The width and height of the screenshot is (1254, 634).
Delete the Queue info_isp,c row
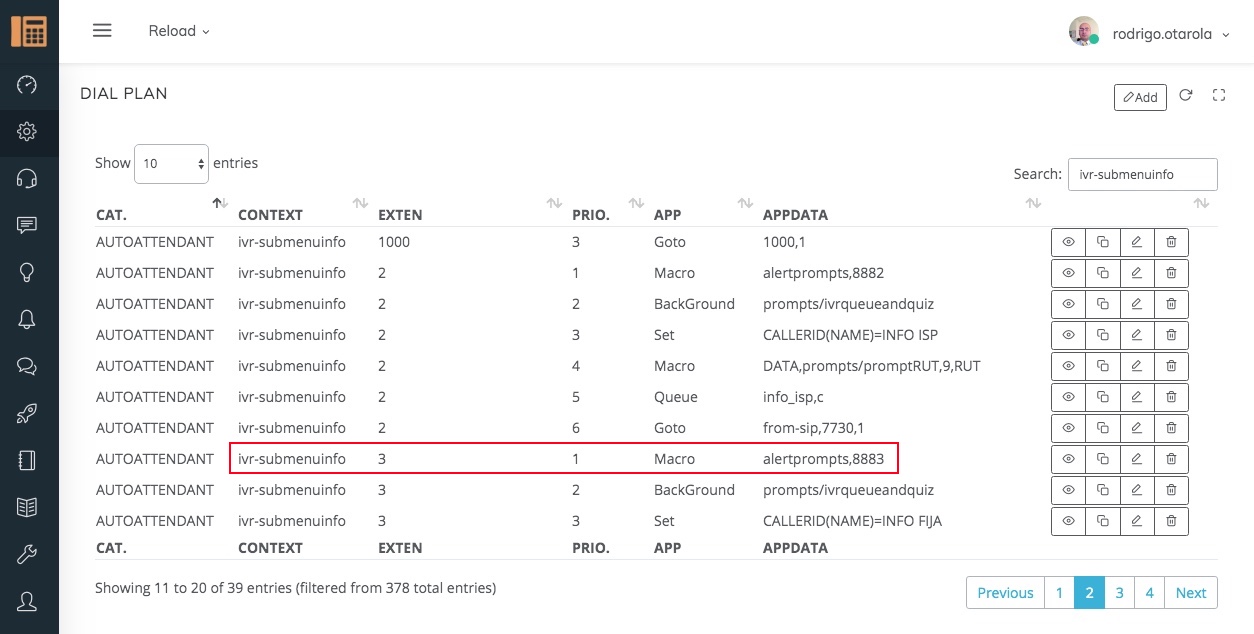(1171, 397)
